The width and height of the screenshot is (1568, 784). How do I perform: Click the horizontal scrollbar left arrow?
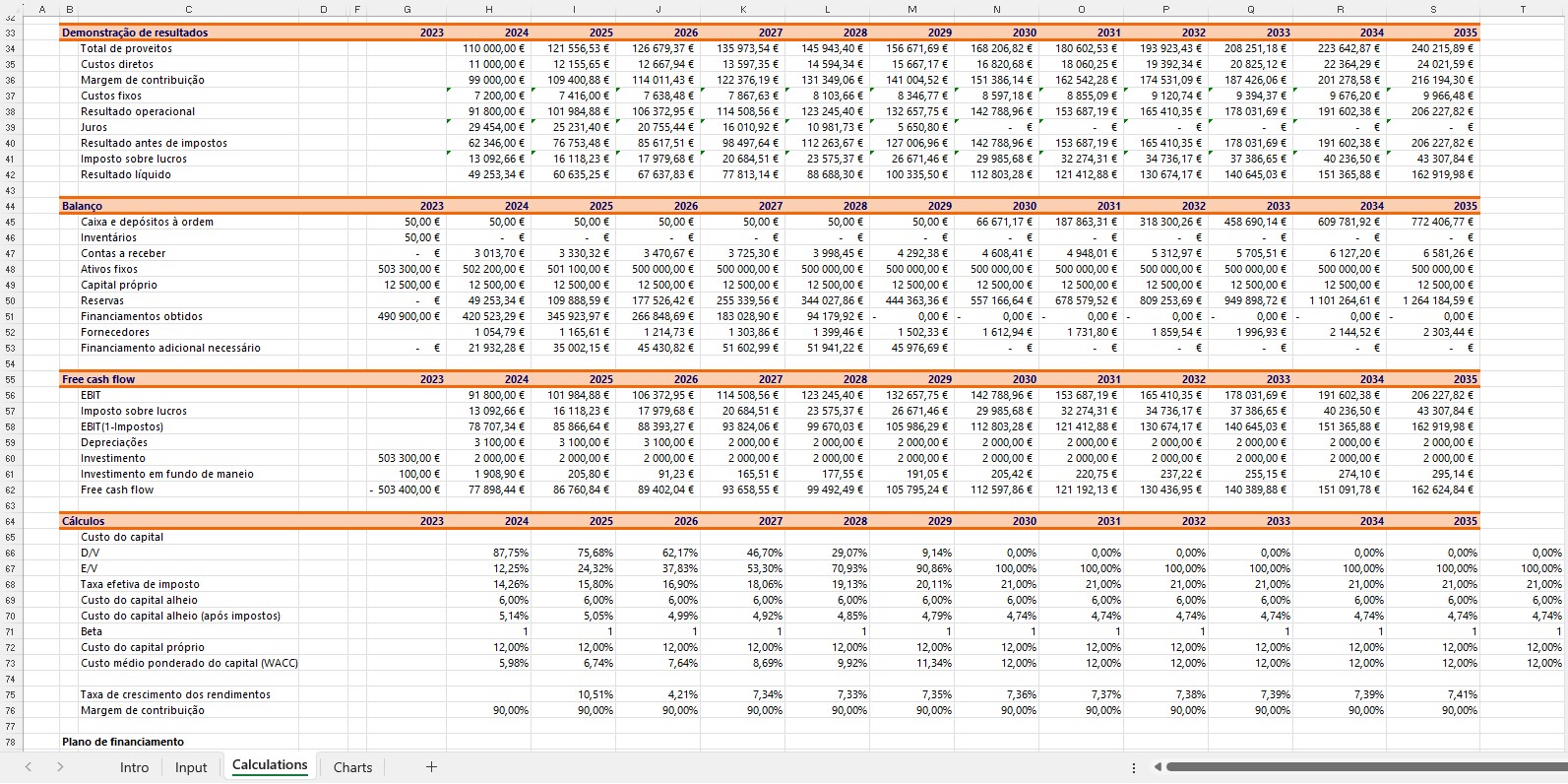(x=1159, y=767)
